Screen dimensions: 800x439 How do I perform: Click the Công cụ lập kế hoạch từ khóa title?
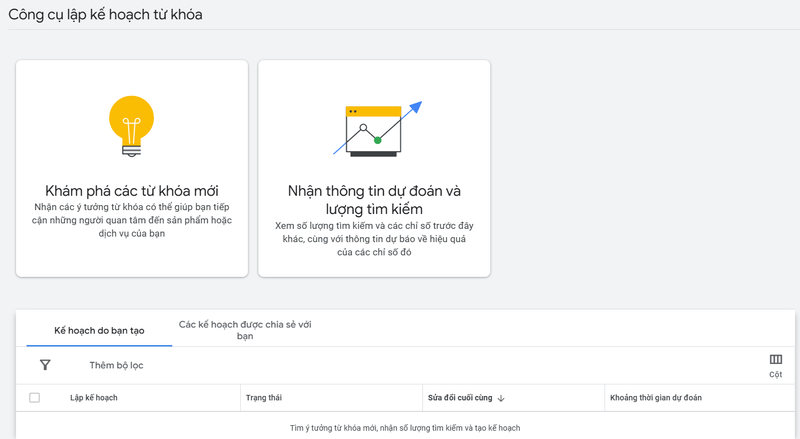tap(105, 14)
